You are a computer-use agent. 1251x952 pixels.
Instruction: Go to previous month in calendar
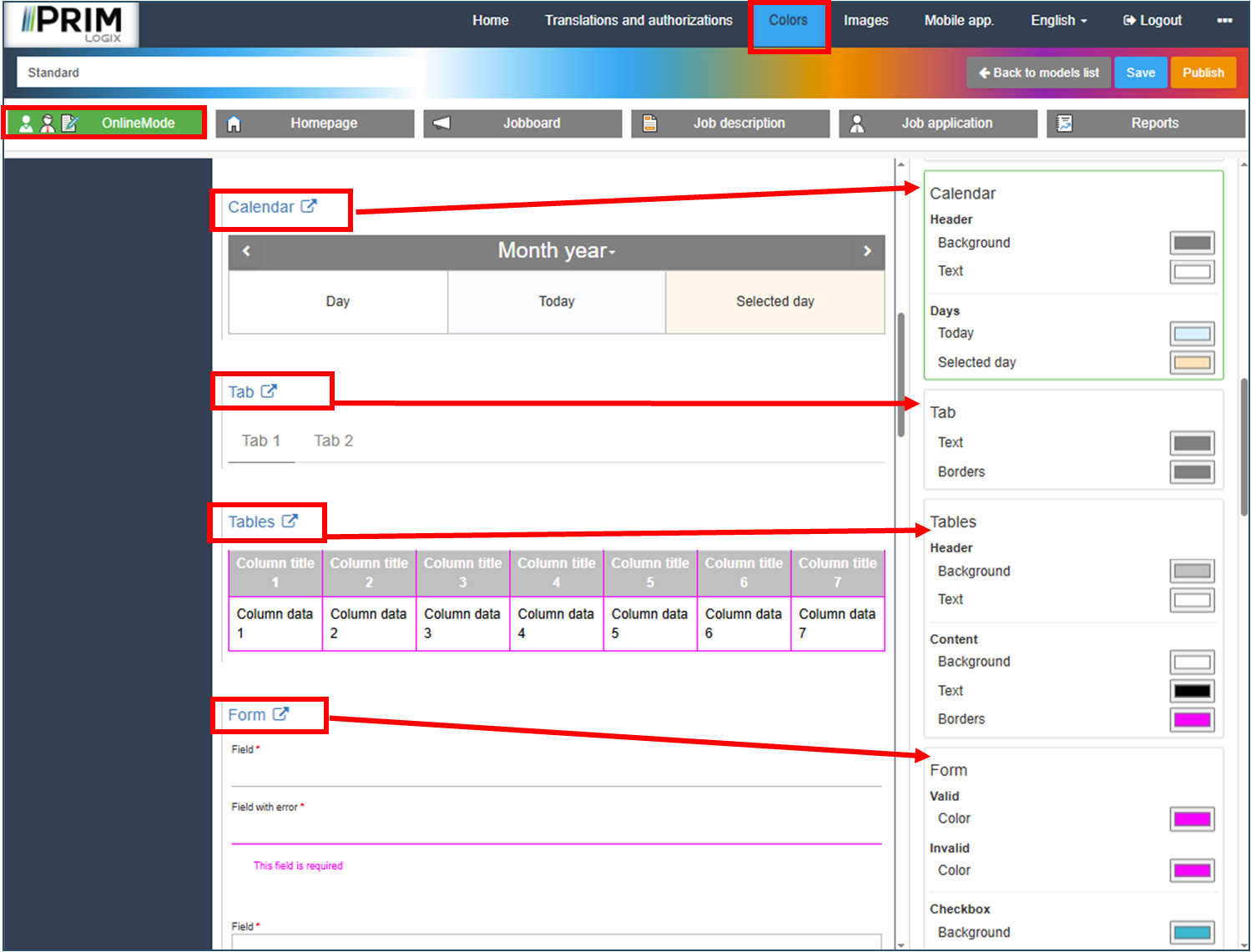[x=246, y=251]
